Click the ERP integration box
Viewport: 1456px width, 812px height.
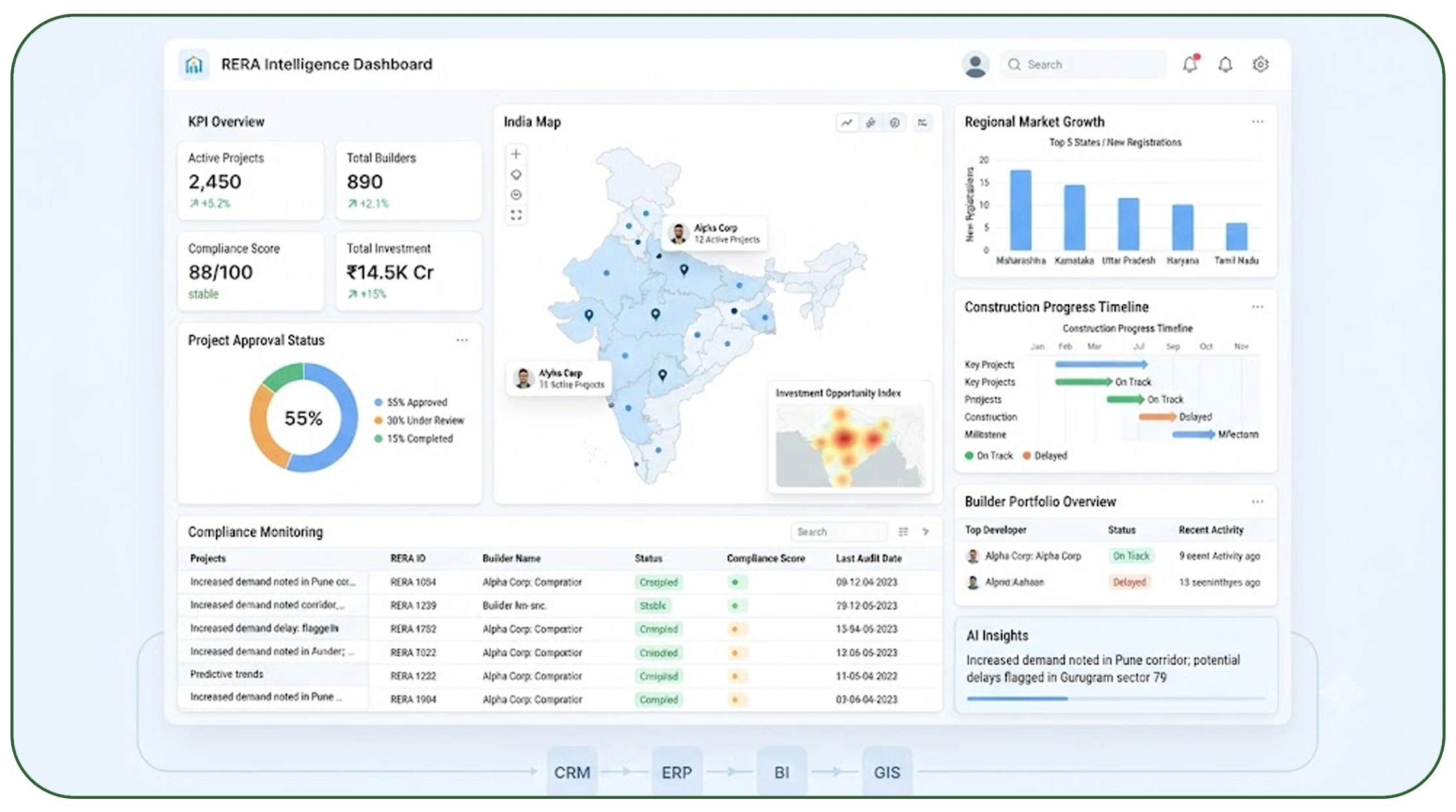(677, 772)
